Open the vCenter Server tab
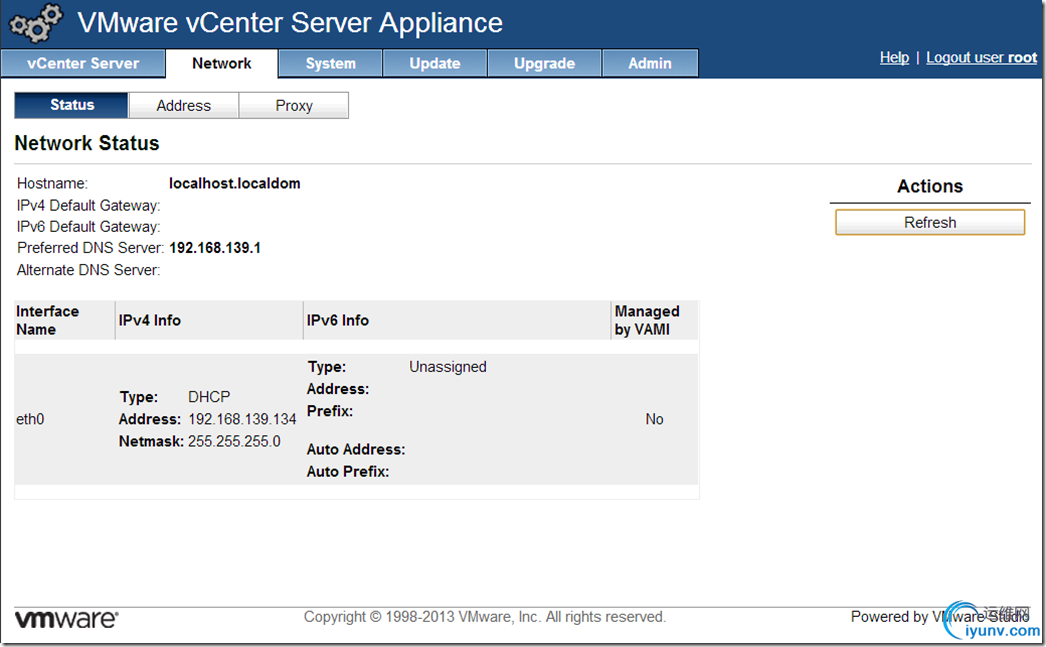The image size is (1046, 647). [x=83, y=63]
